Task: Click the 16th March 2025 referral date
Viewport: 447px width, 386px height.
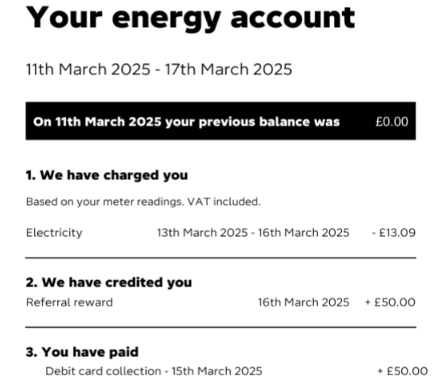Action: pyautogui.click(x=304, y=302)
